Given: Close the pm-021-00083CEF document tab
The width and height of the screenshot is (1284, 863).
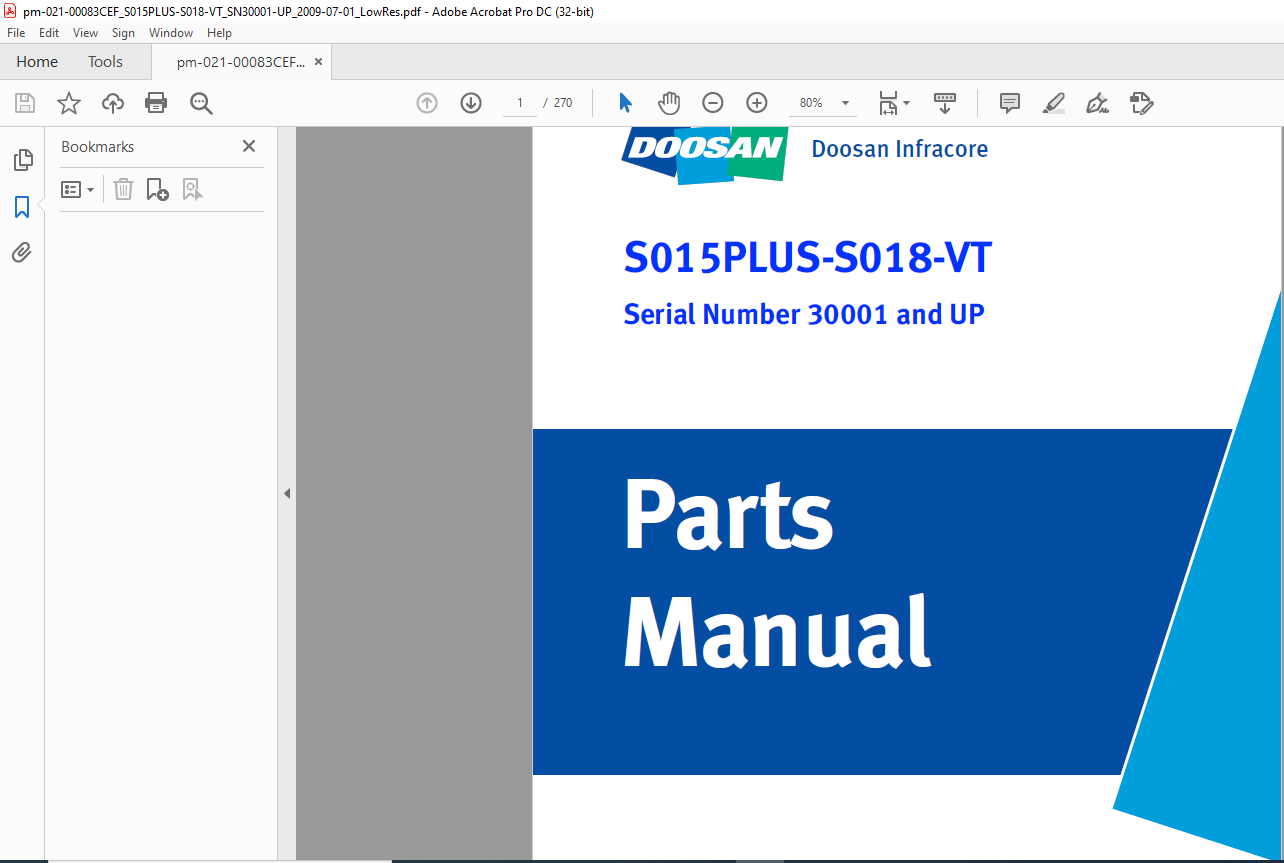Looking at the screenshot, I should (x=318, y=62).
